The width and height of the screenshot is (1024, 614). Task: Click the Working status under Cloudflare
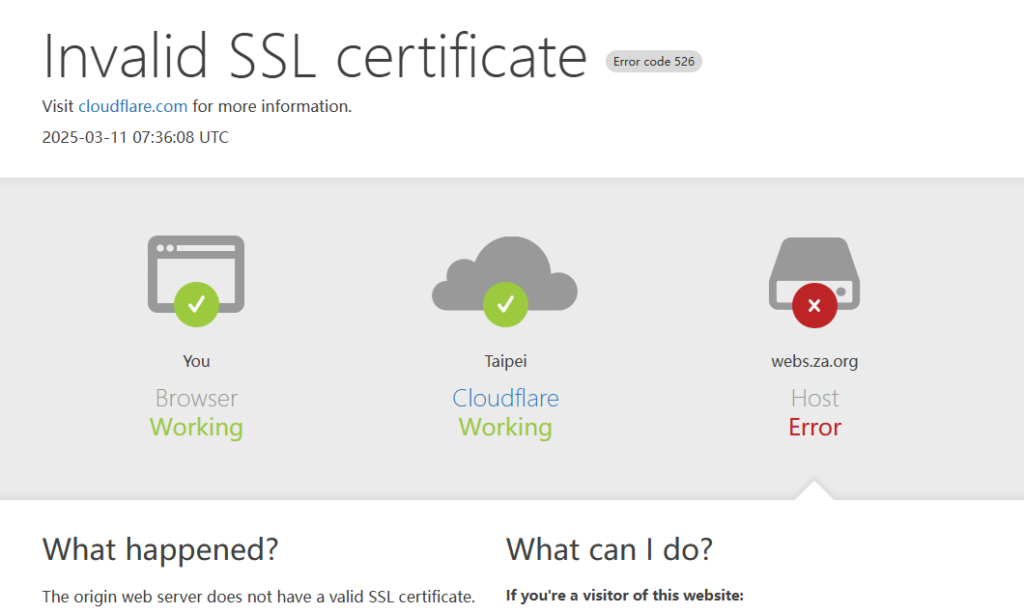[x=505, y=427]
